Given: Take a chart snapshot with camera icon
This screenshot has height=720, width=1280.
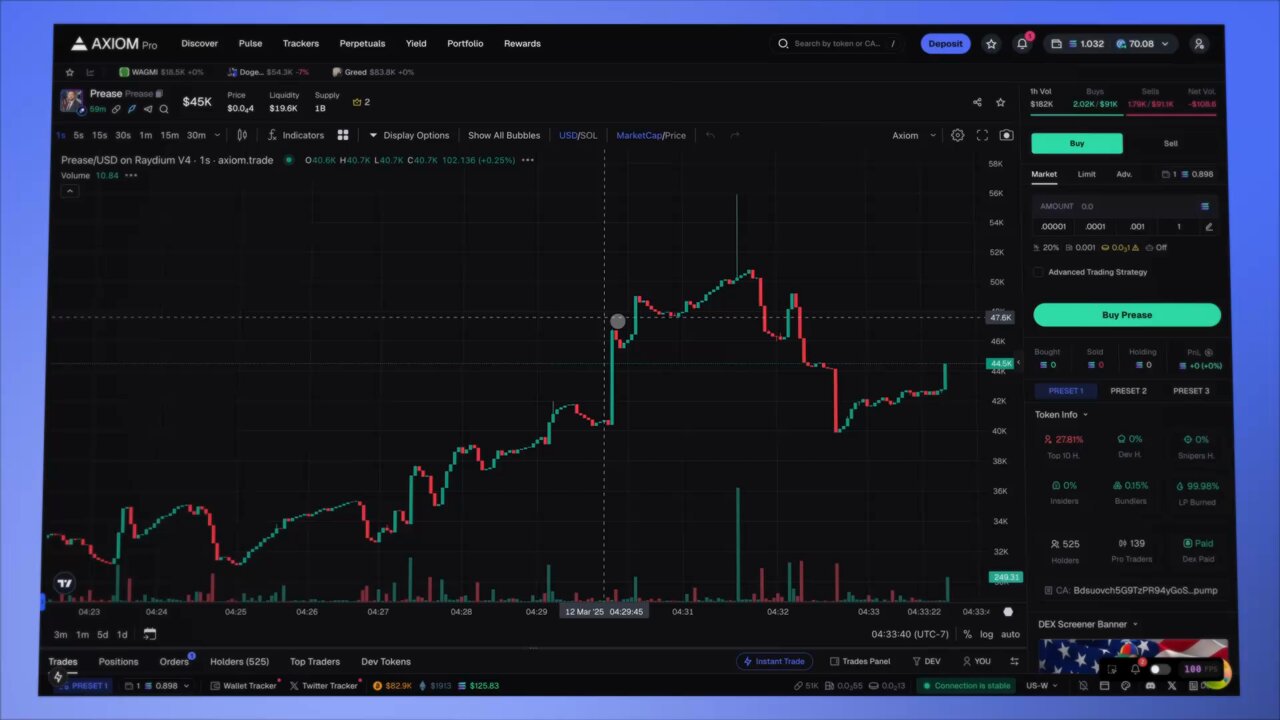Looking at the screenshot, I should tap(1006, 135).
